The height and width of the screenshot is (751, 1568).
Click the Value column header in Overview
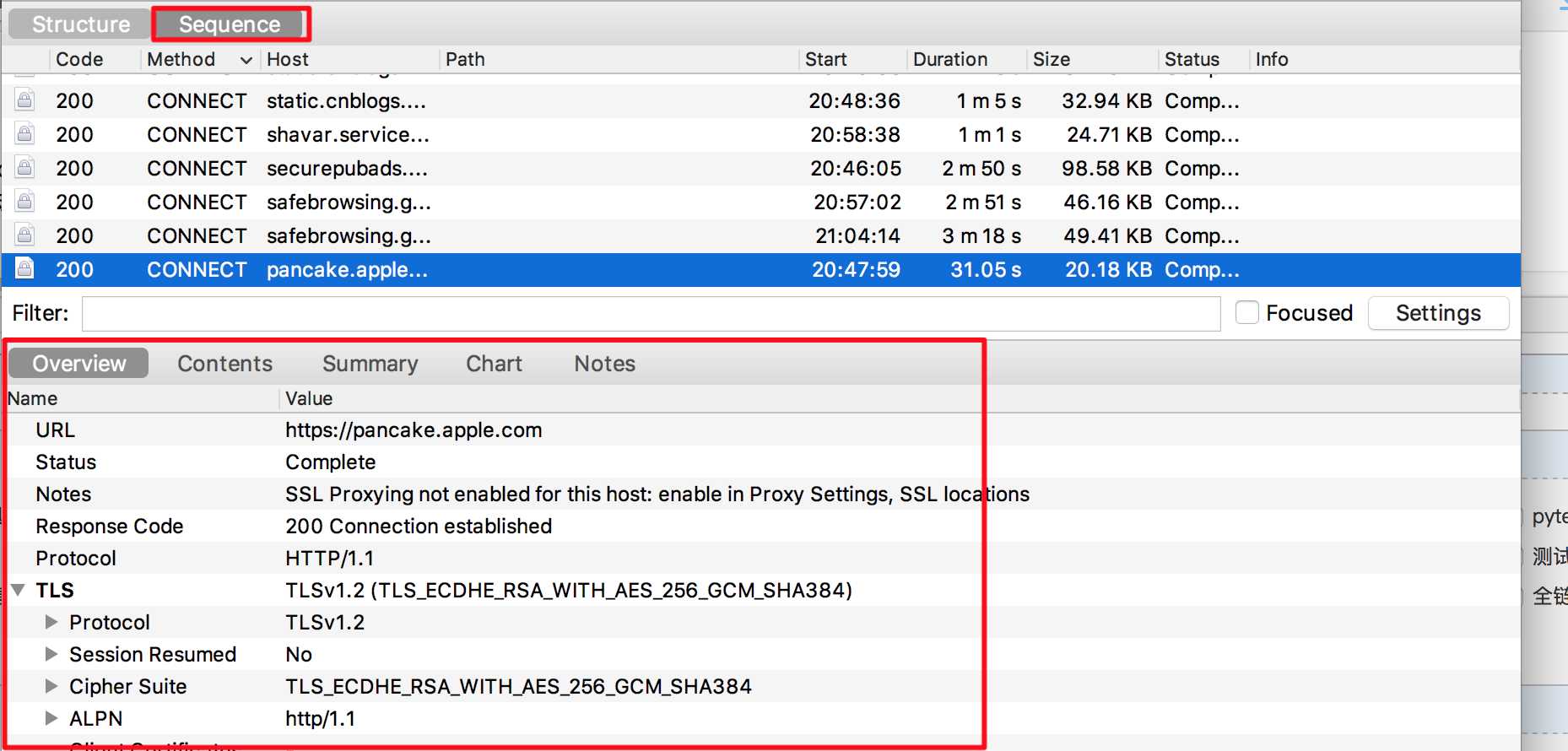coord(309,398)
